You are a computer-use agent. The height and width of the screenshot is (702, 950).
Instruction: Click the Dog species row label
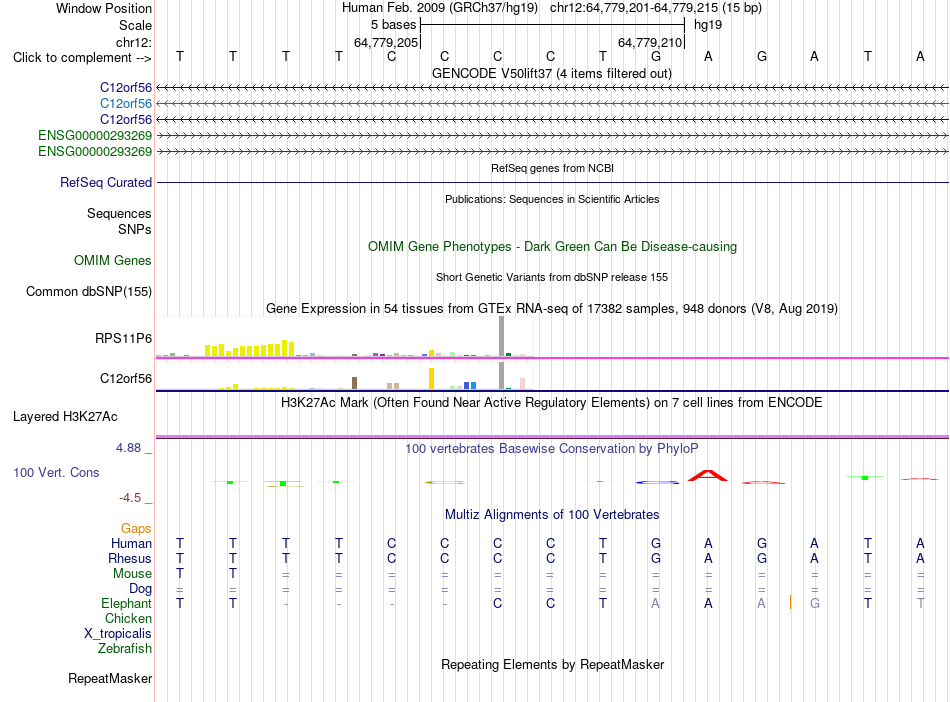coord(141,589)
